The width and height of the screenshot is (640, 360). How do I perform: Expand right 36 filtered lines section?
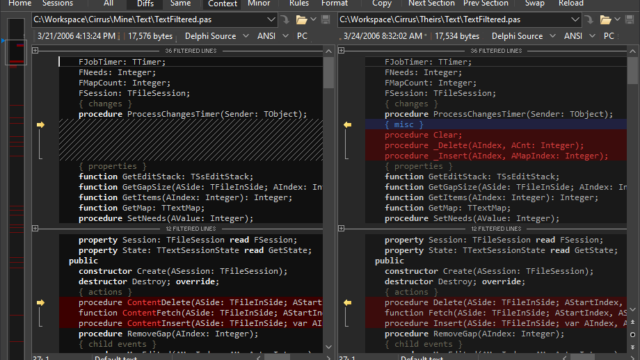[x=342, y=51]
